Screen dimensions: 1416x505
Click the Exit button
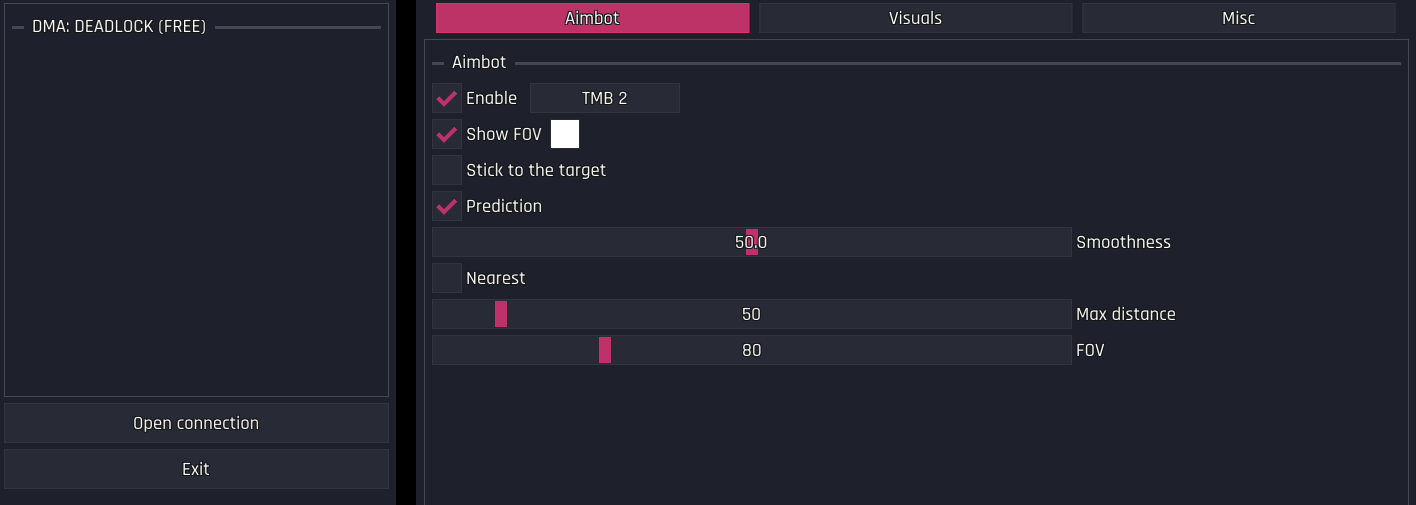tap(196, 469)
